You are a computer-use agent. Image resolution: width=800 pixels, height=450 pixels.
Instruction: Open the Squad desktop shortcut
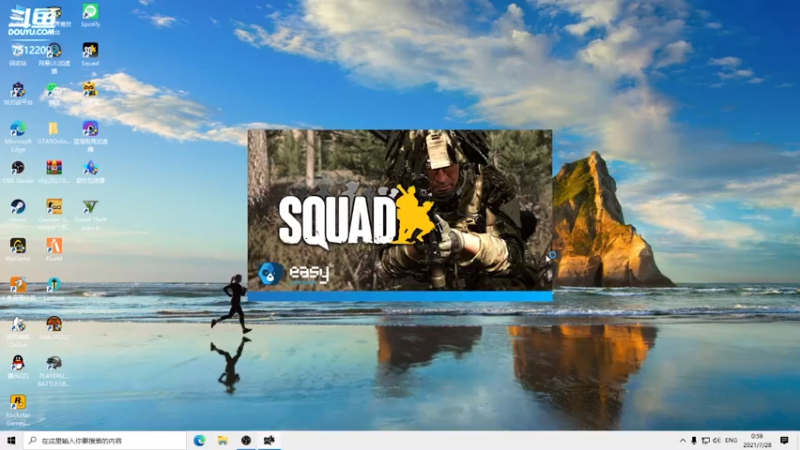90,54
